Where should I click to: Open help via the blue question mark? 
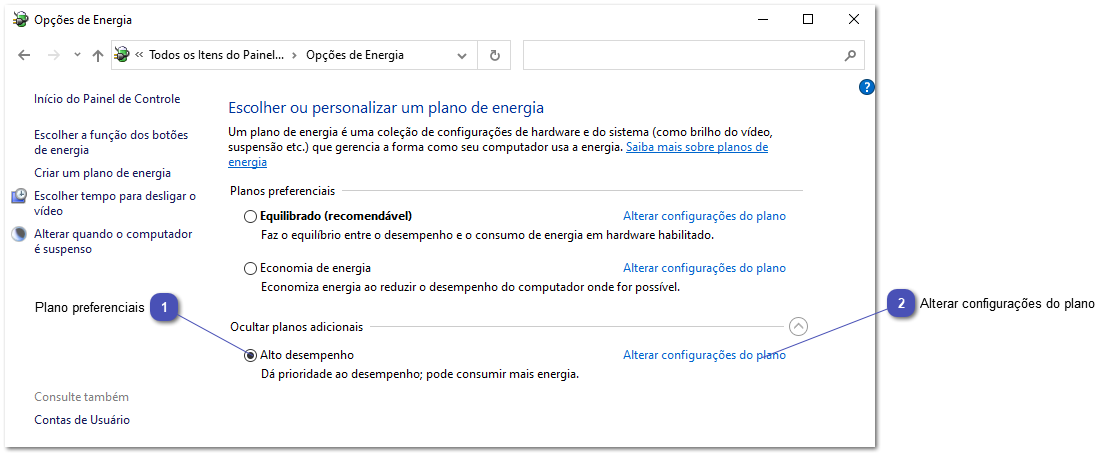tap(866, 87)
